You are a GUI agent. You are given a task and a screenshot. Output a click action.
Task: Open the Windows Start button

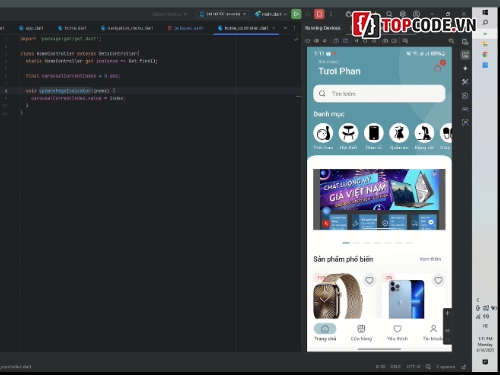click(485, 12)
